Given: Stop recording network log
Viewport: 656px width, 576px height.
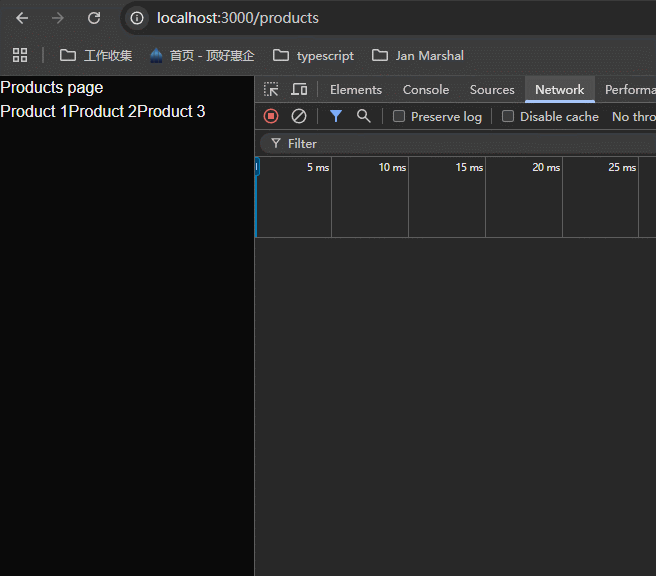Looking at the screenshot, I should 271,116.
